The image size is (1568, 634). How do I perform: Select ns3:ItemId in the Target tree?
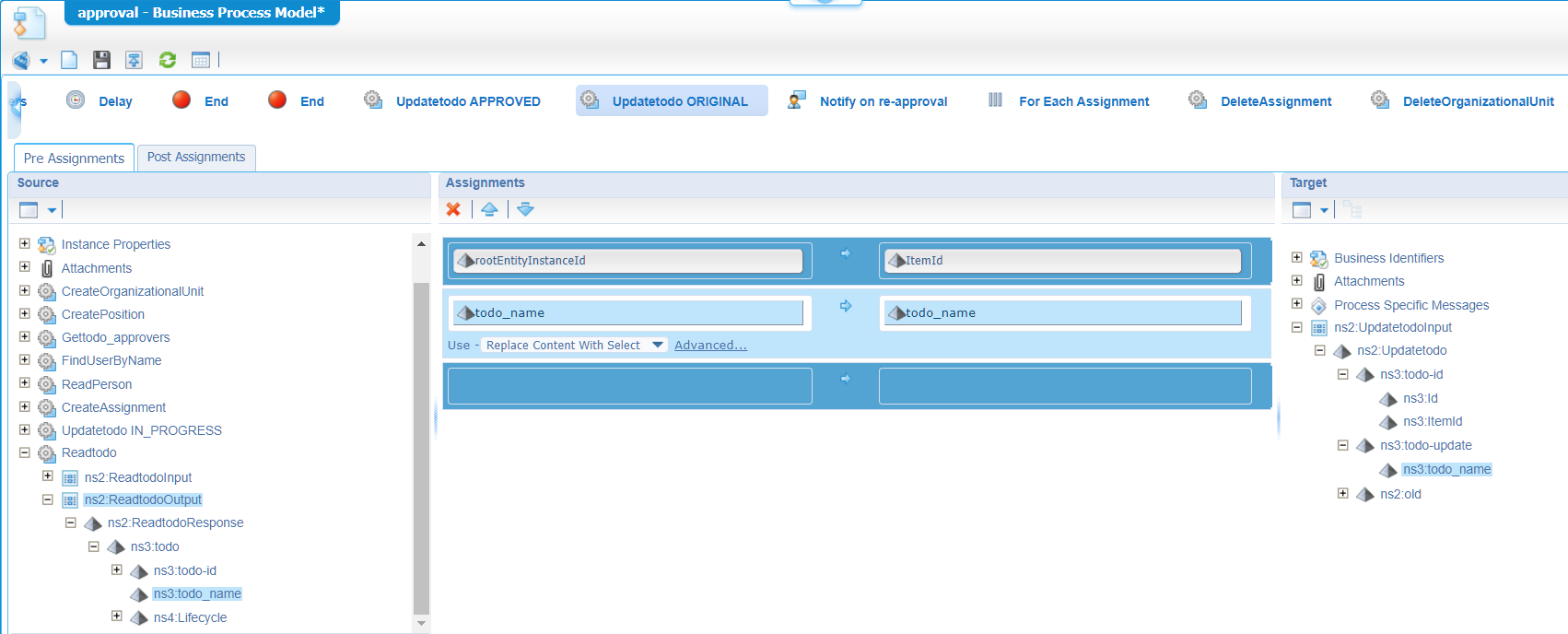click(1433, 421)
